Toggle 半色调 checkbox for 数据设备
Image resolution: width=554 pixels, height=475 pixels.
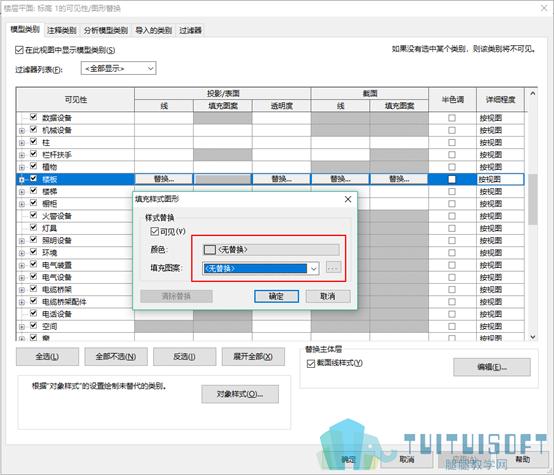452,118
